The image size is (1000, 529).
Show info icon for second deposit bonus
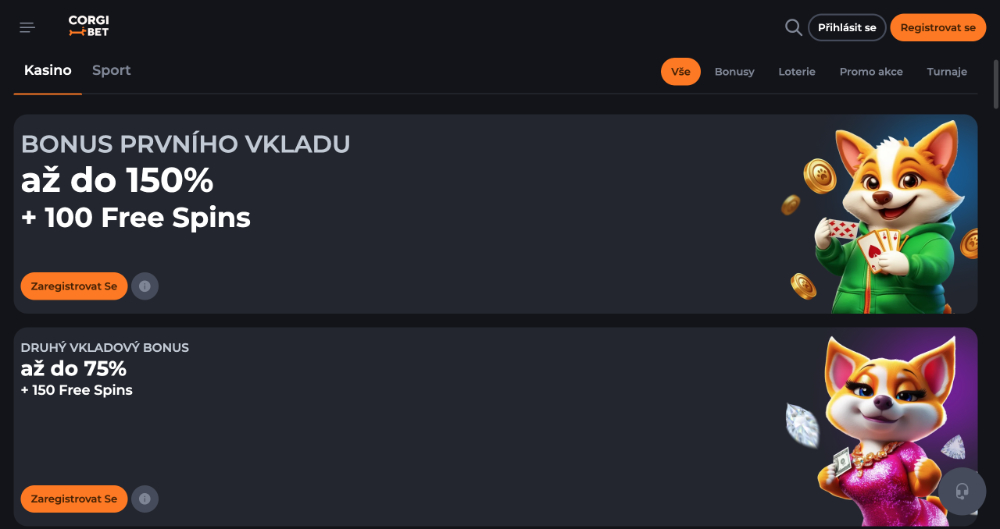click(145, 498)
